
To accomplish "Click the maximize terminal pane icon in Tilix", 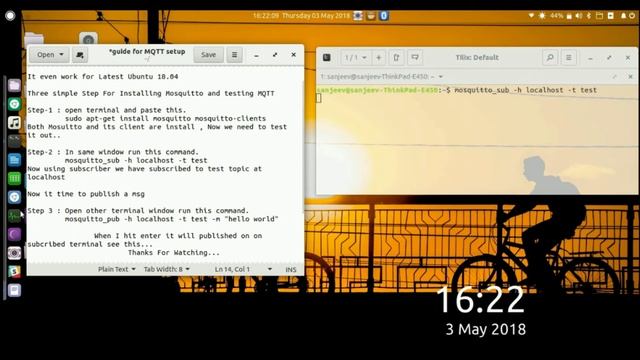I will pos(614,77).
